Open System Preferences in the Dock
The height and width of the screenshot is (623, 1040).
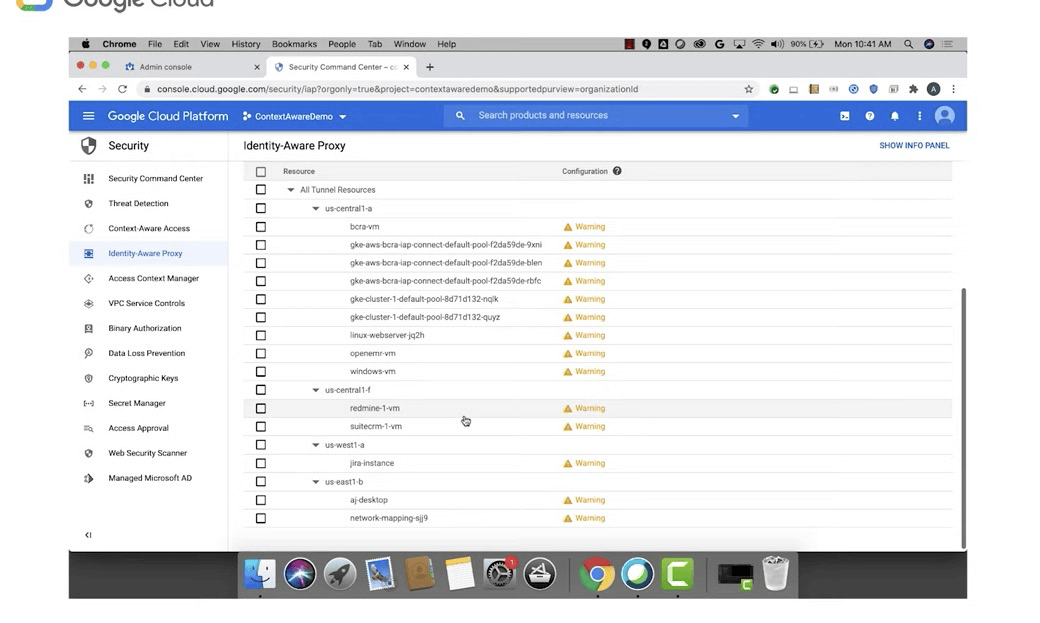[x=499, y=574]
